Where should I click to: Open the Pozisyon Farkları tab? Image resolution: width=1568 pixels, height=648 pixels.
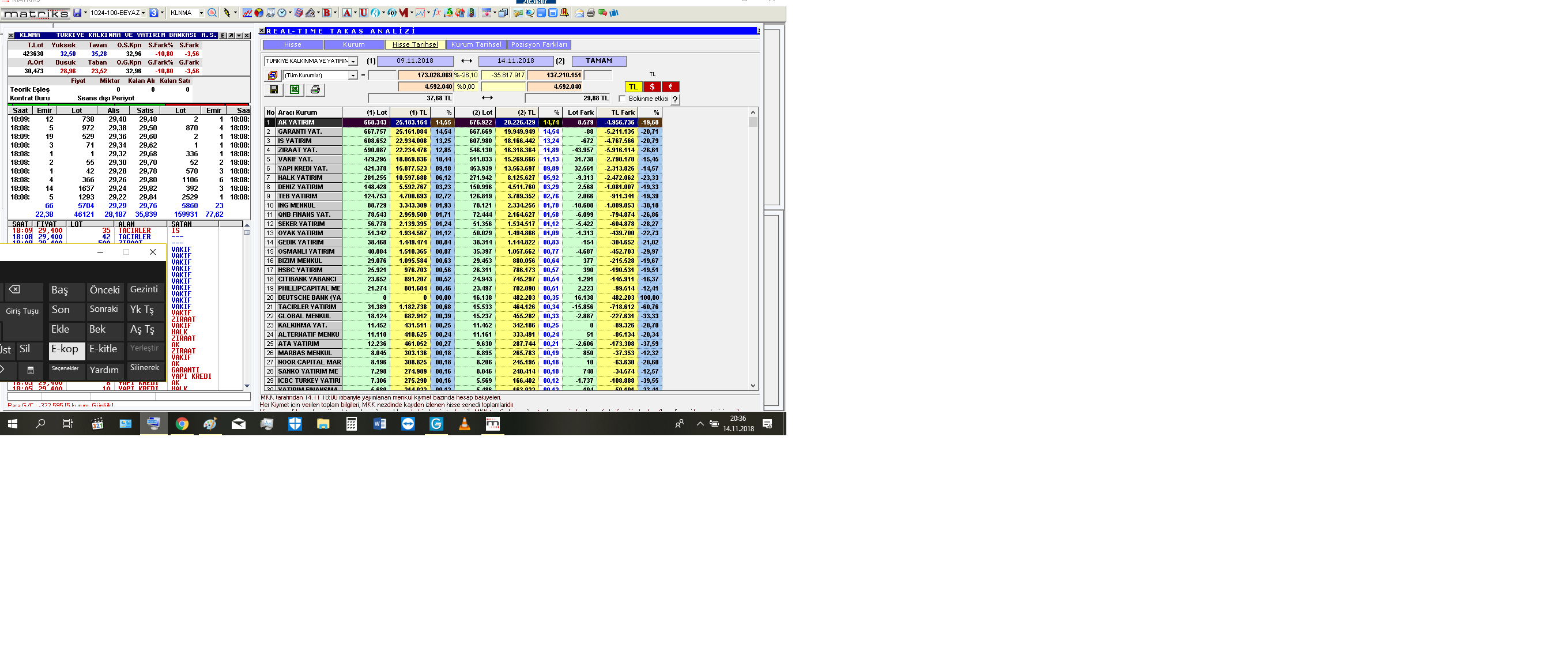point(538,44)
